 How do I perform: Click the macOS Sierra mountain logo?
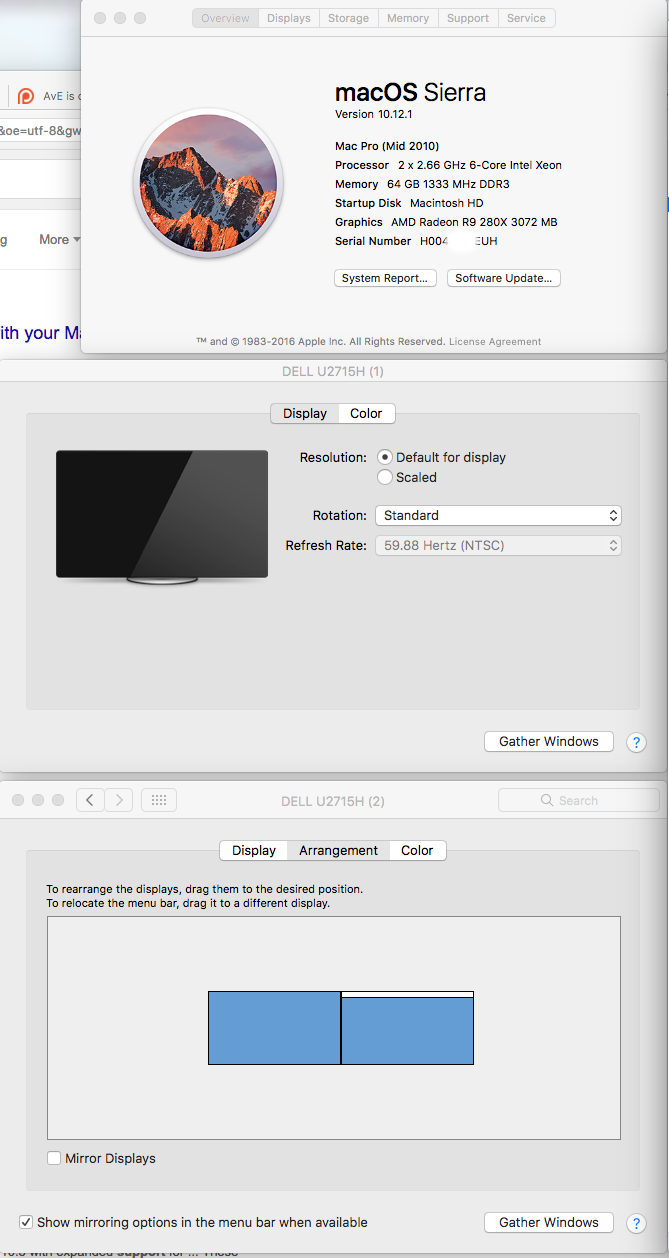tap(209, 183)
